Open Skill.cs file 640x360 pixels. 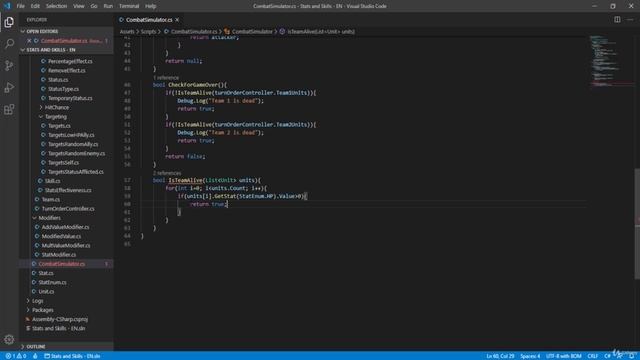(x=52, y=181)
